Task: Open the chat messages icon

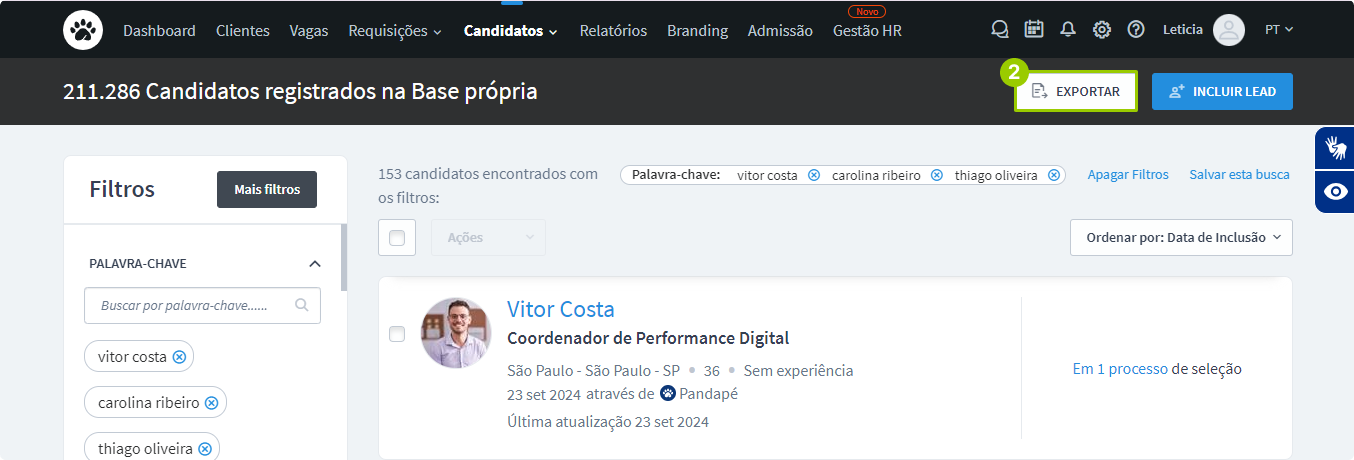Action: 1000,30
